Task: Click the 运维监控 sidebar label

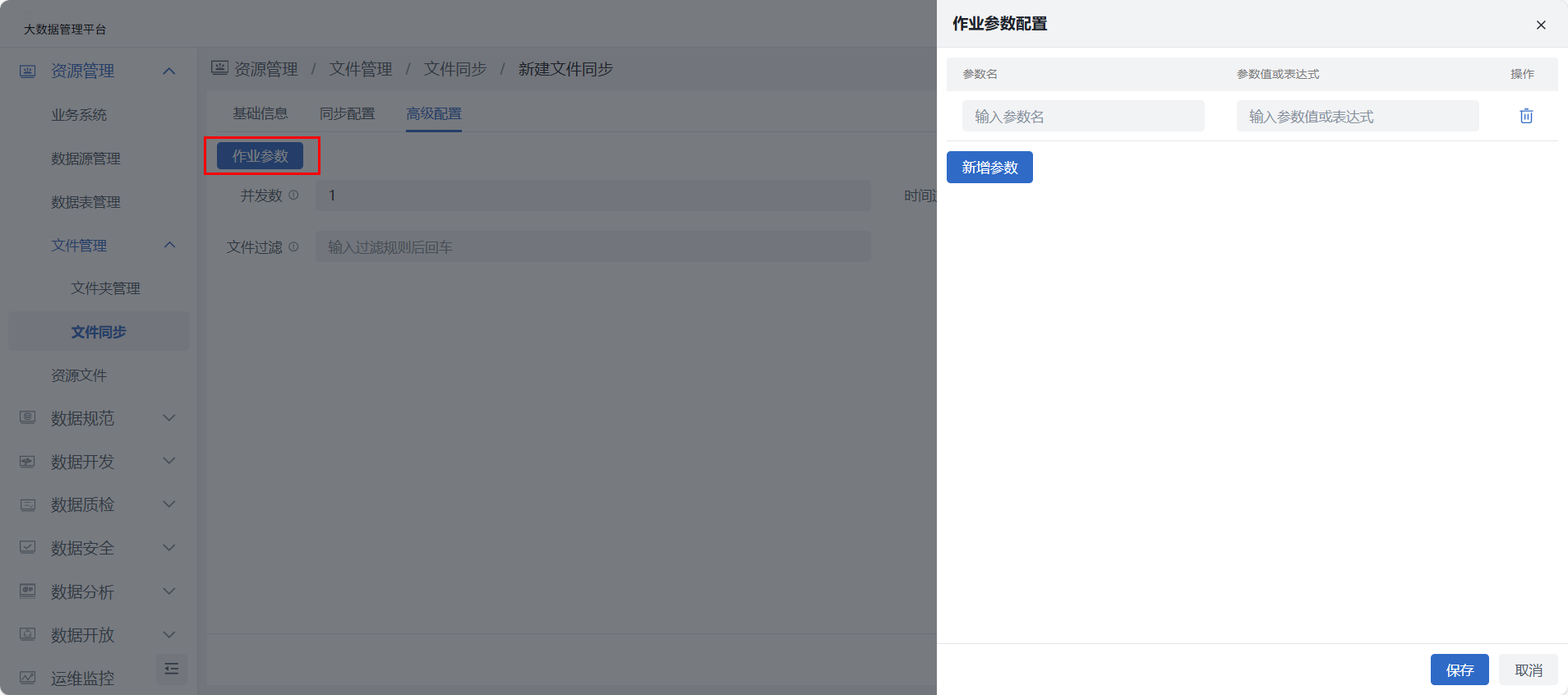Action: [x=82, y=679]
